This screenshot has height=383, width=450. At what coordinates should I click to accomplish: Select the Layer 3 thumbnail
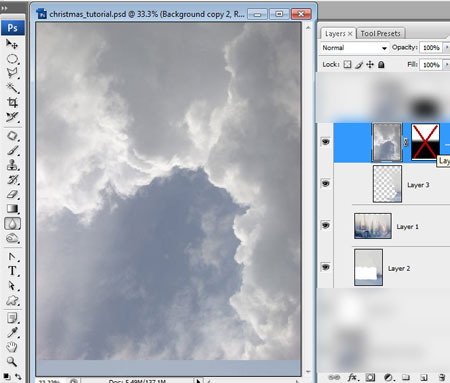click(x=387, y=184)
